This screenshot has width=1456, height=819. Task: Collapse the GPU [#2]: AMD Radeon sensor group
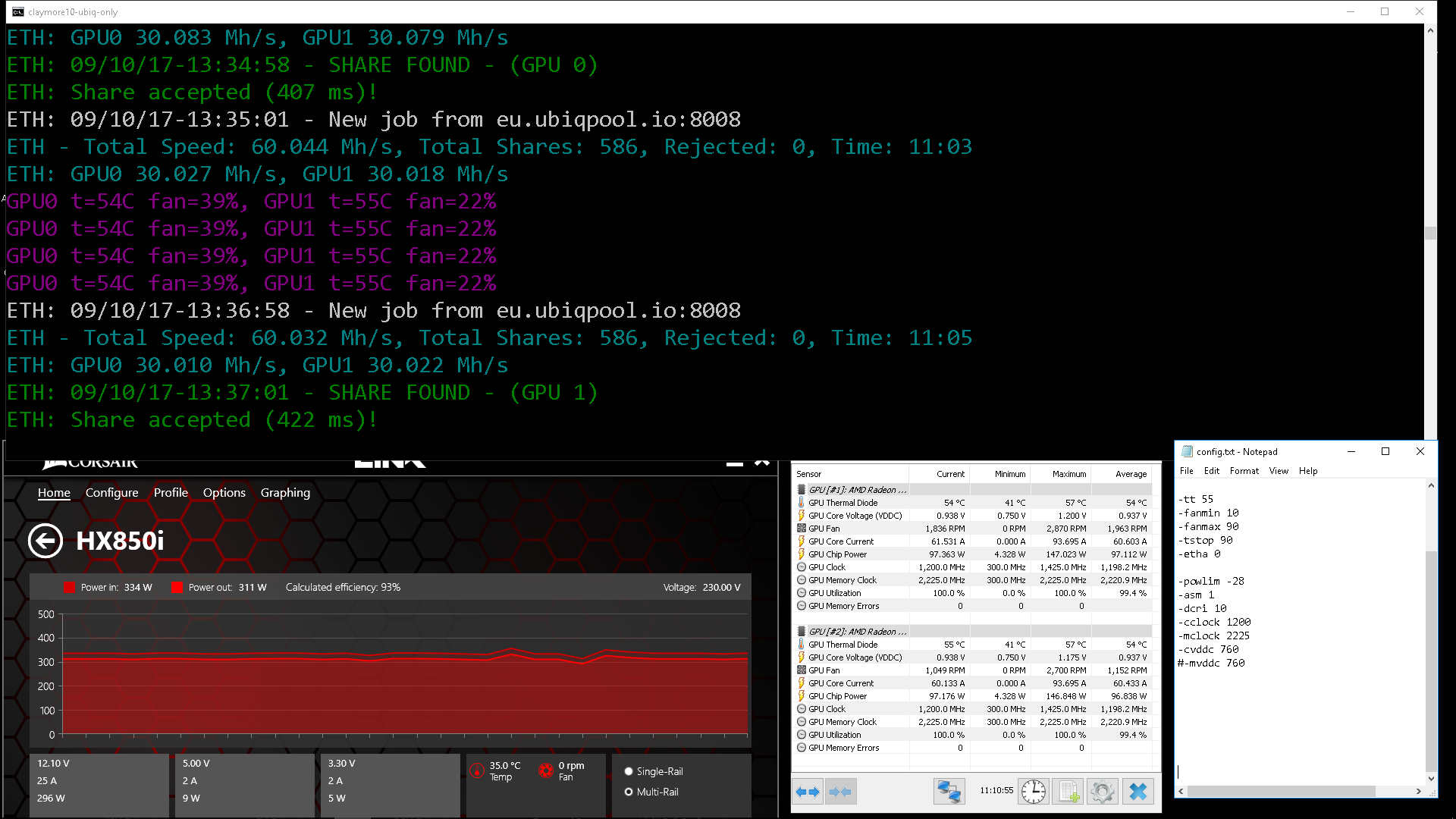coord(858,632)
